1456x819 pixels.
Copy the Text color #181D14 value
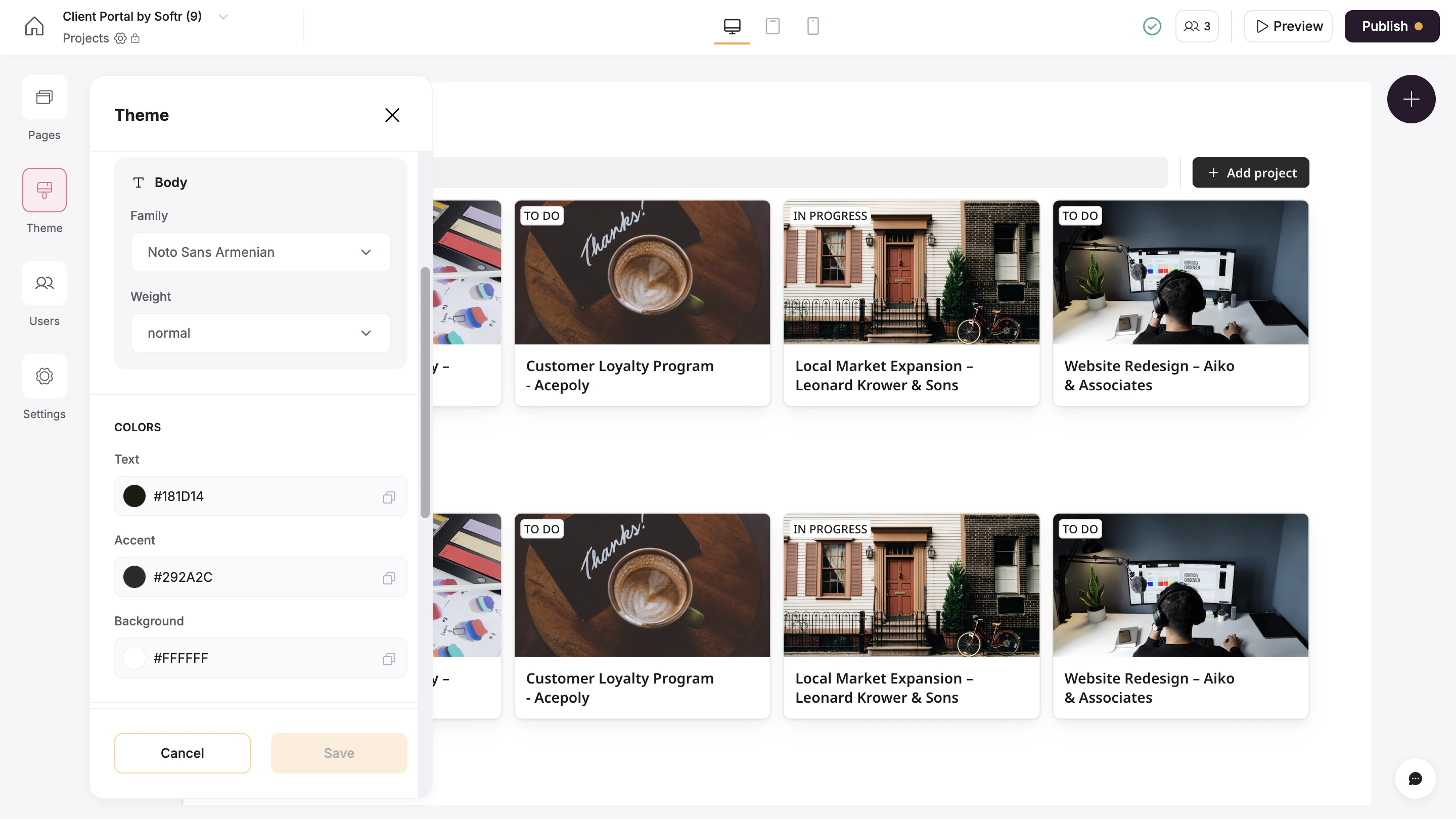[x=389, y=497]
